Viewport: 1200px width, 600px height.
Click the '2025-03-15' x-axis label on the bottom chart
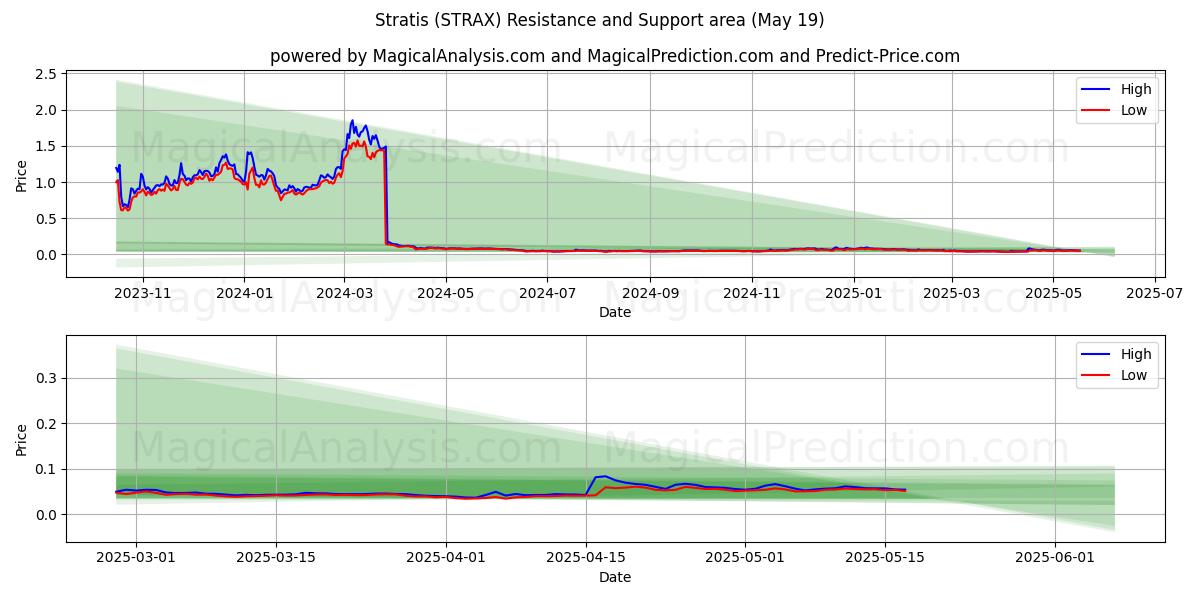point(278,559)
